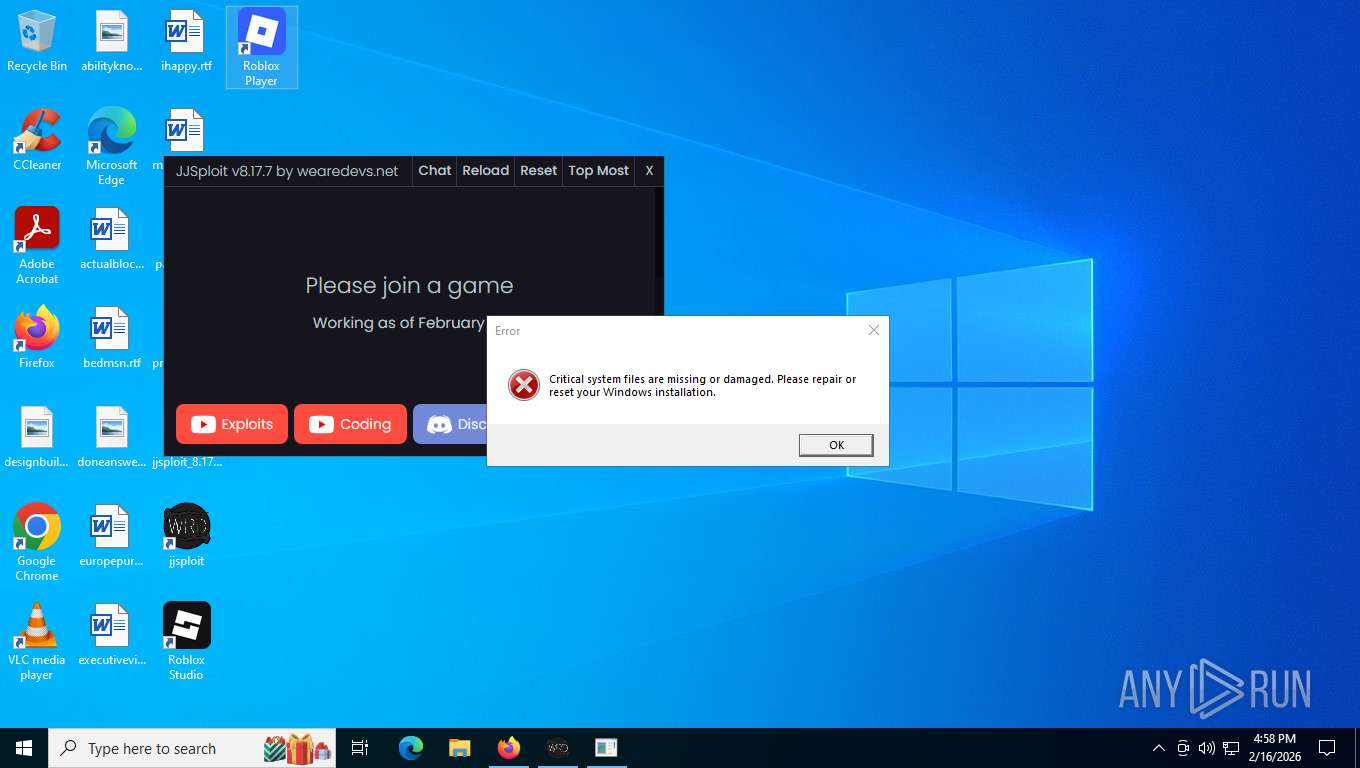Launch Roblox Studio desktop shortcut

(186, 642)
